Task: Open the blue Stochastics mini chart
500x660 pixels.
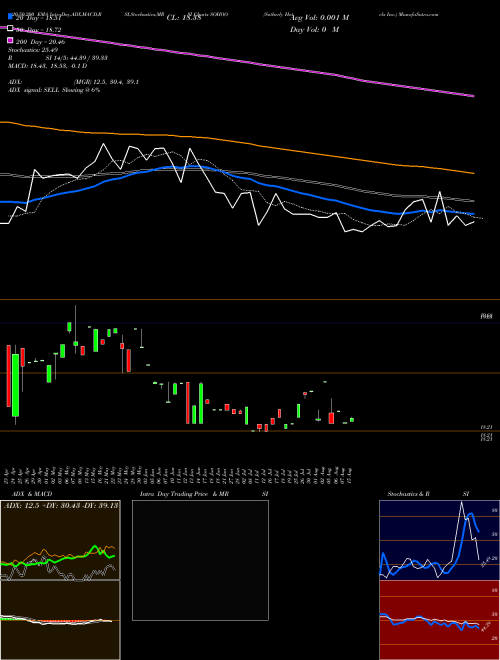Action: (439, 540)
